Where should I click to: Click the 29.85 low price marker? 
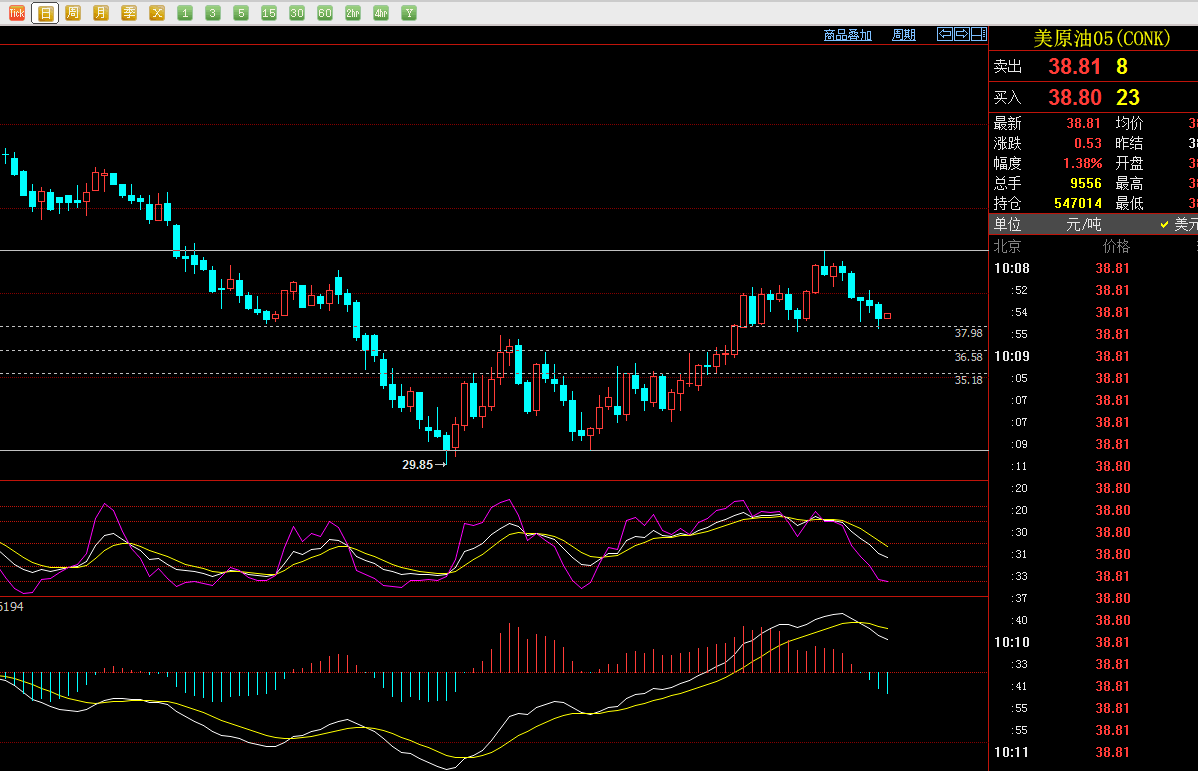coord(417,465)
